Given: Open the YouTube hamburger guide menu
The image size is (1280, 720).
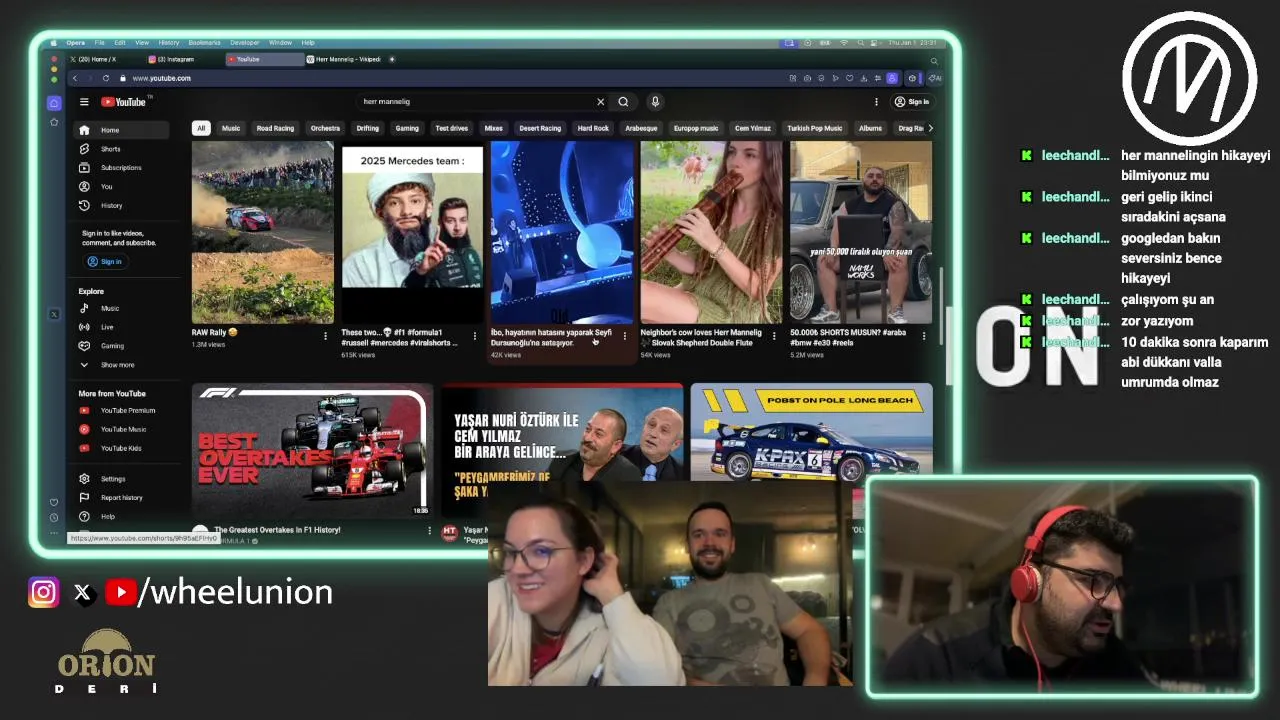Looking at the screenshot, I should [x=84, y=102].
